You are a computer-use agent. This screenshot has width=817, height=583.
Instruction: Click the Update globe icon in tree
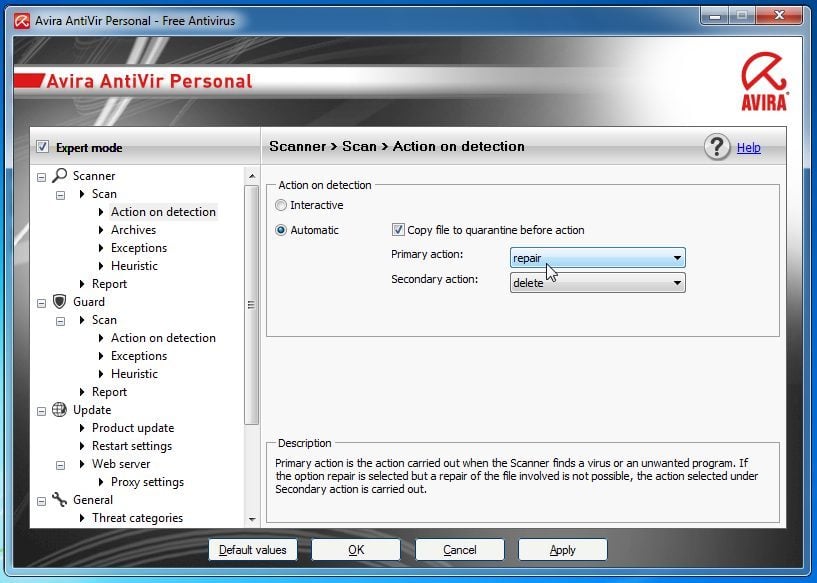point(60,410)
